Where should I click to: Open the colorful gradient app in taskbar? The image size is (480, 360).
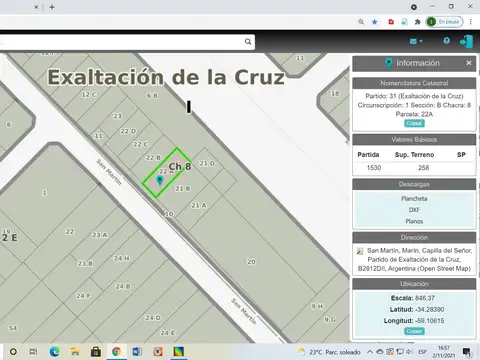click(179, 352)
